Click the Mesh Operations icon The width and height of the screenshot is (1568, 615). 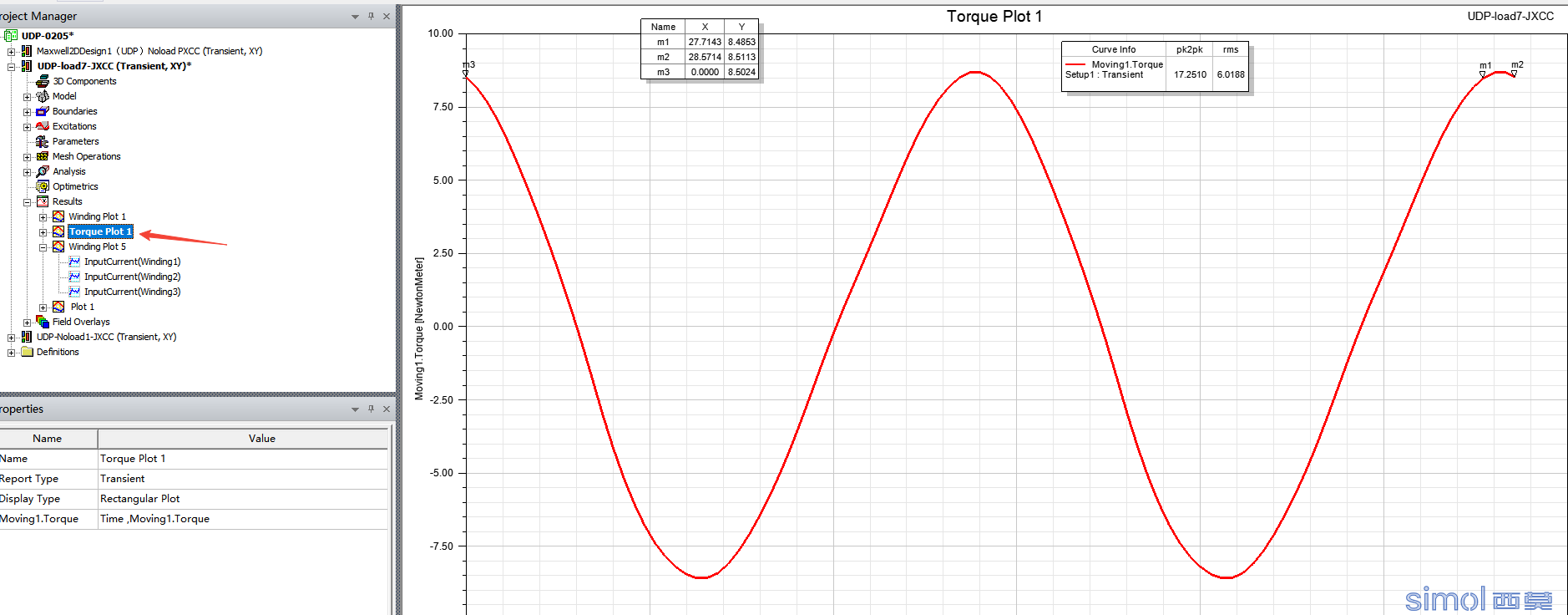click(43, 156)
